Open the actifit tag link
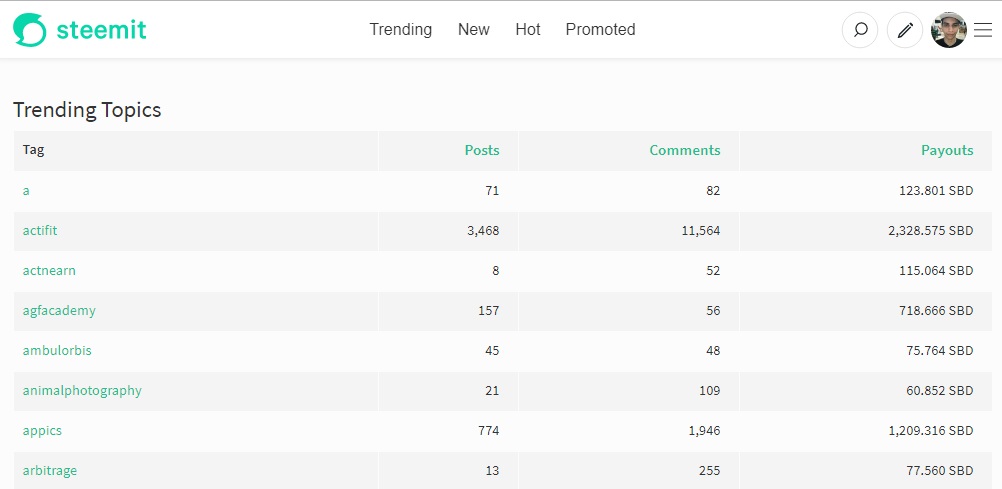 (x=40, y=230)
